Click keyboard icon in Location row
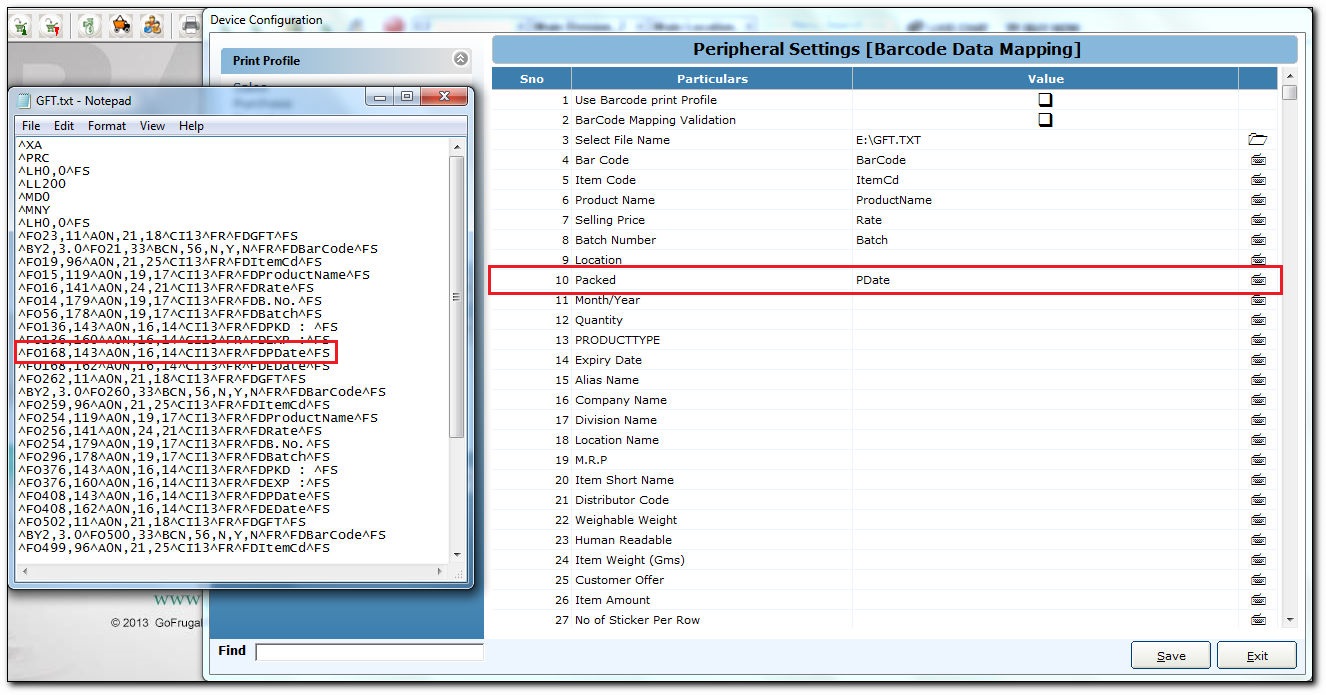Image resolution: width=1326 pixels, height=695 pixels. pyautogui.click(x=1258, y=260)
